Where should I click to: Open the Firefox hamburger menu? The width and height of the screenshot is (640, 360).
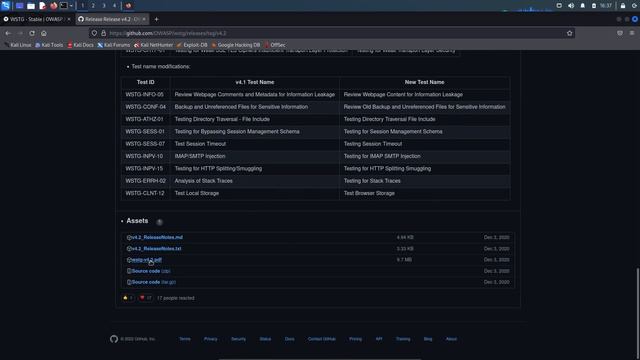point(632,33)
